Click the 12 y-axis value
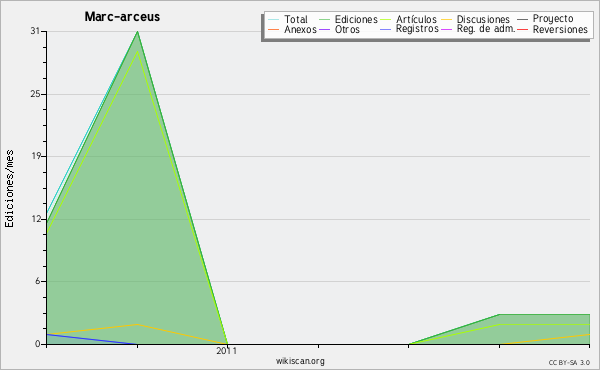Screen dimensions: 600x370 (35, 219)
